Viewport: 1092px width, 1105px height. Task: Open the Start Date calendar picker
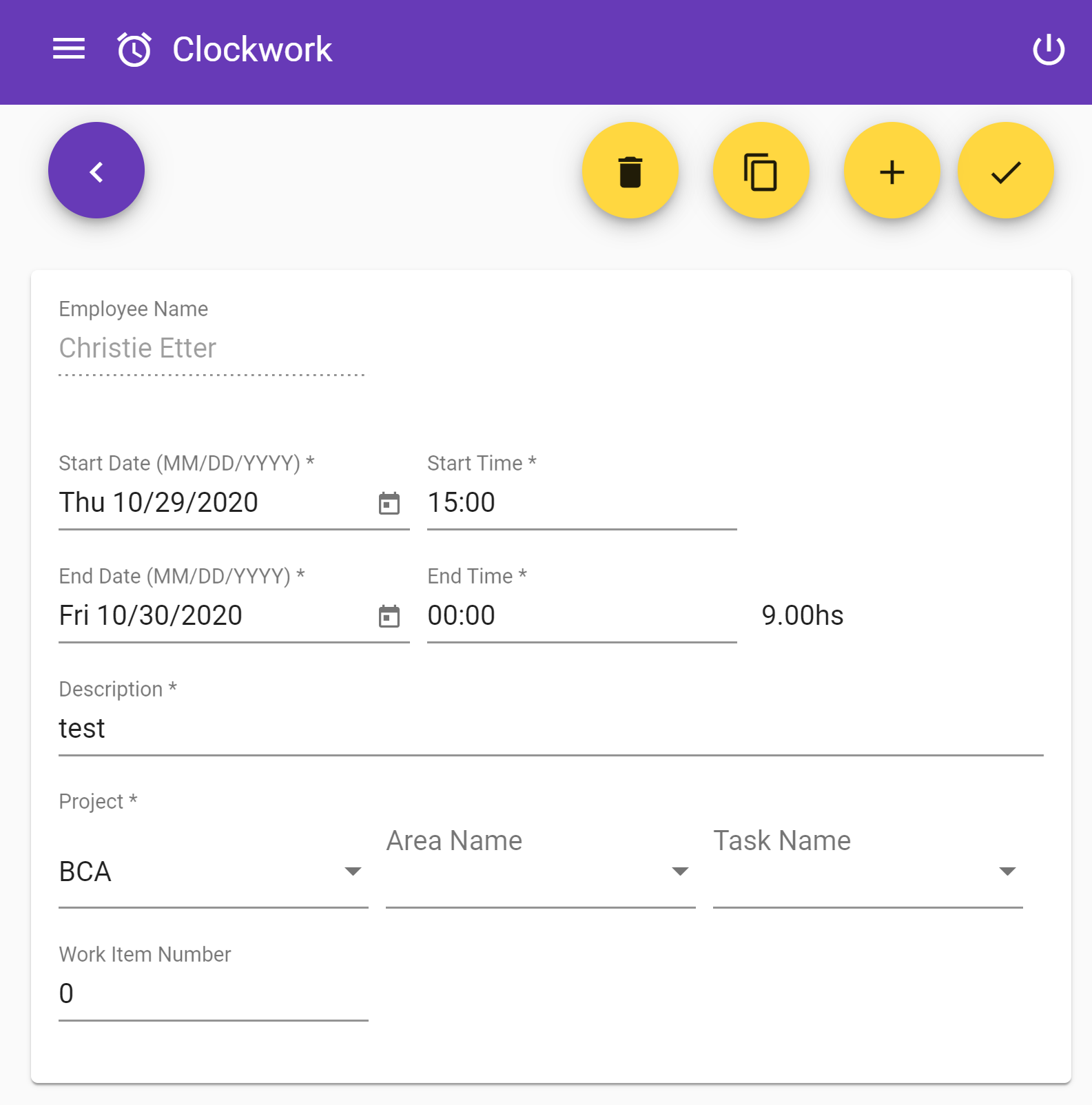pyautogui.click(x=389, y=504)
